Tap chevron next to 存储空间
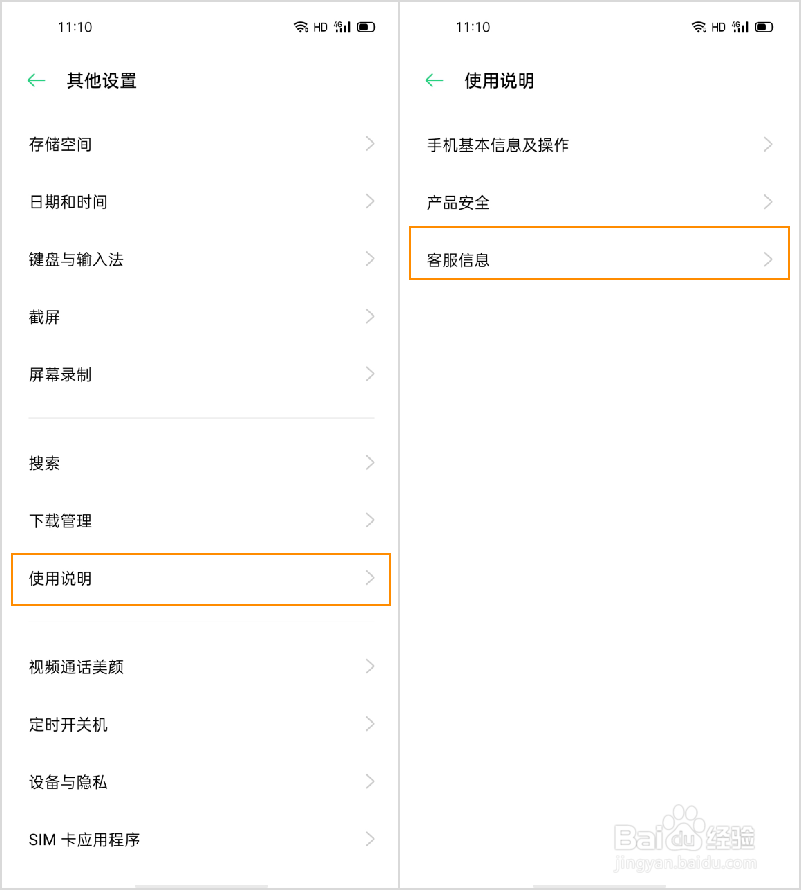The image size is (801, 890). [x=370, y=144]
